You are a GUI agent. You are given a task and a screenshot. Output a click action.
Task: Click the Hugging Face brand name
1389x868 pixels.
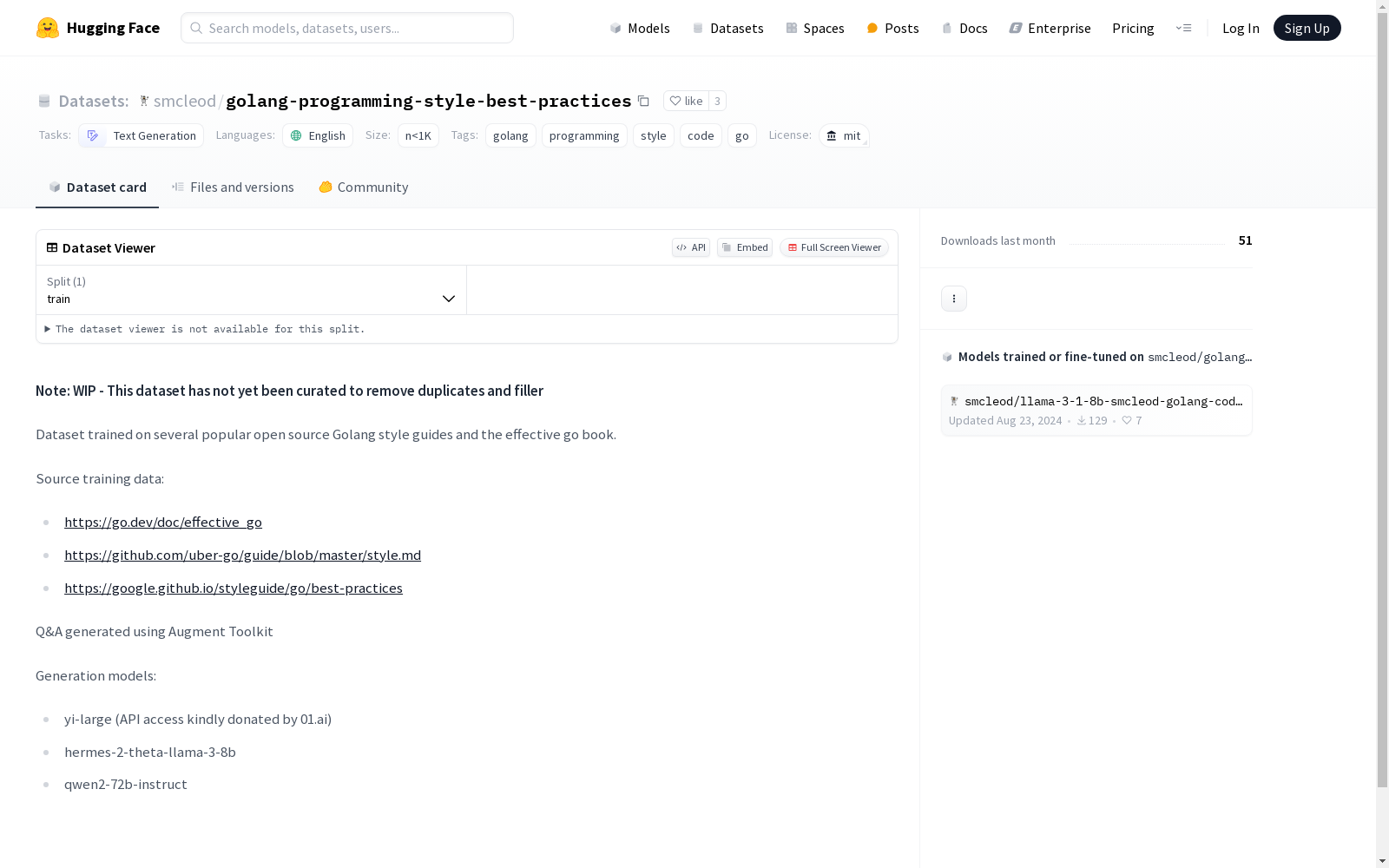point(113,28)
